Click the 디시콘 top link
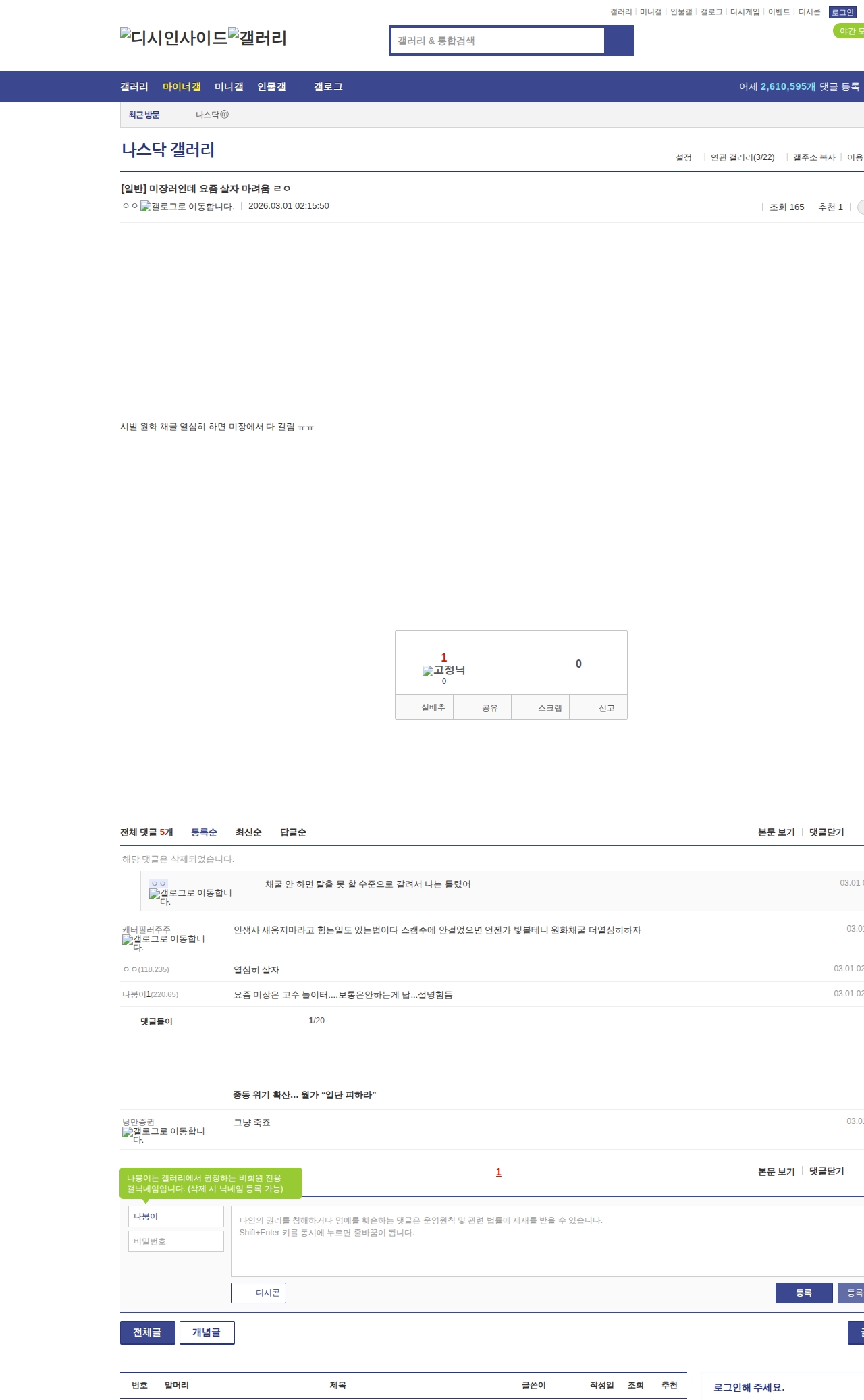Screen dimensions: 864x1400 809,12
